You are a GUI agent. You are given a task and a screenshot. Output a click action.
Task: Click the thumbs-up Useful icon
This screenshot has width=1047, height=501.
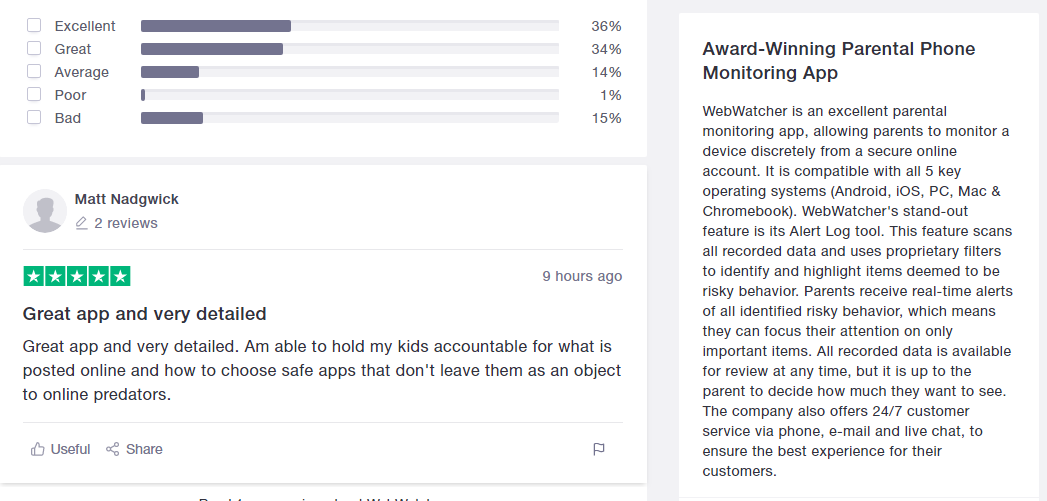pyautogui.click(x=37, y=449)
